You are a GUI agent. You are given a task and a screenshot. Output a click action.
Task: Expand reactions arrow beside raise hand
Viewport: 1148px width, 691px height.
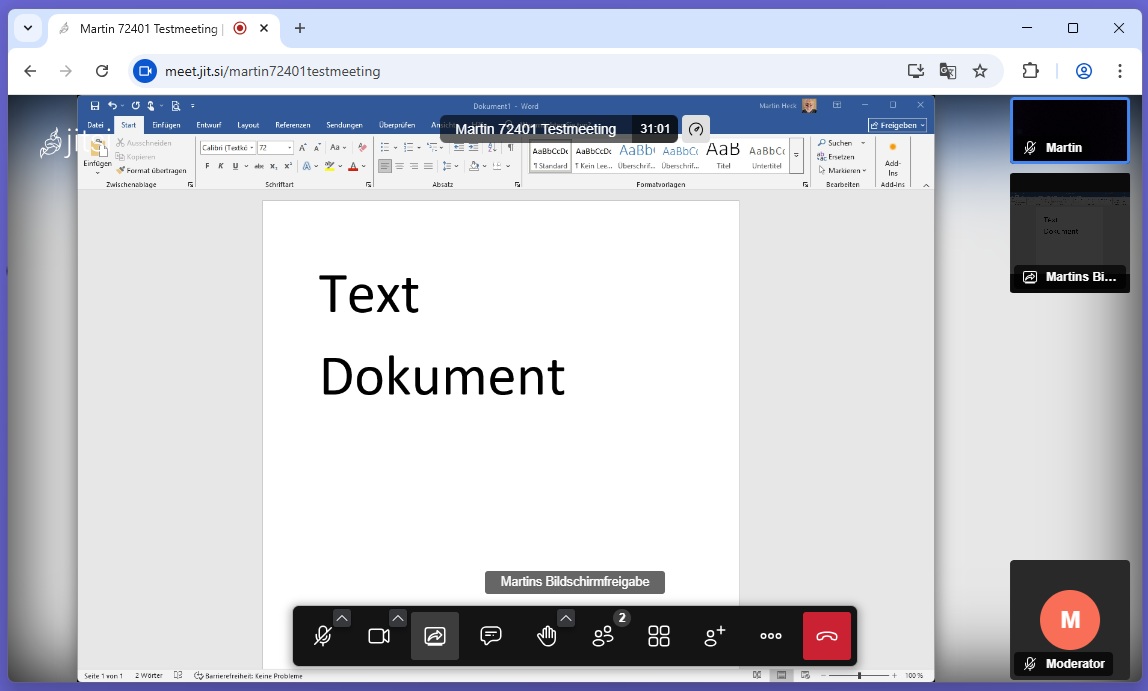tap(566, 618)
